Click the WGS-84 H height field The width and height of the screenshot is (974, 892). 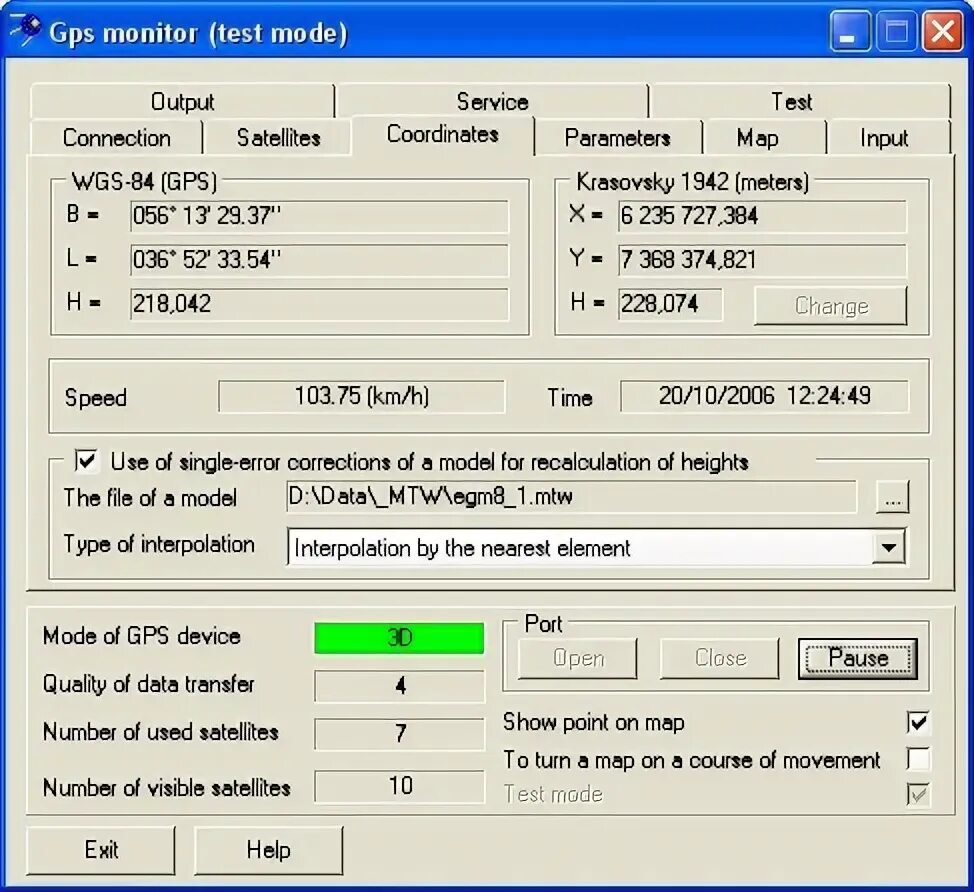(x=319, y=304)
